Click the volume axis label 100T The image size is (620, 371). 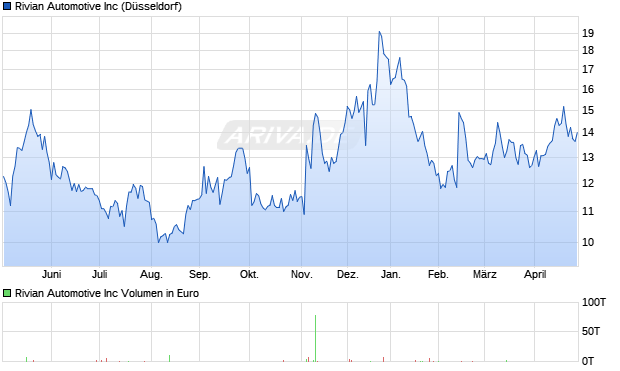(x=594, y=303)
